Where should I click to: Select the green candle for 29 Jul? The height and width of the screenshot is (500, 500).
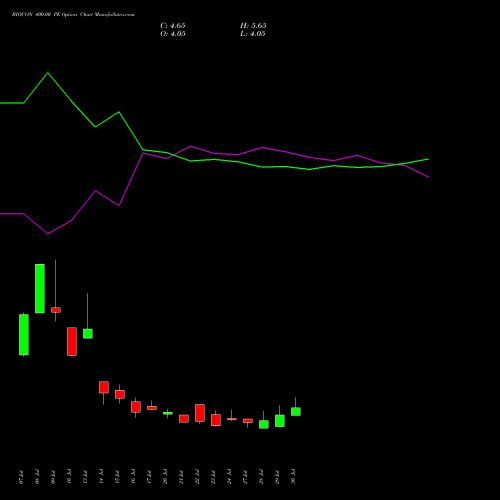280,421
